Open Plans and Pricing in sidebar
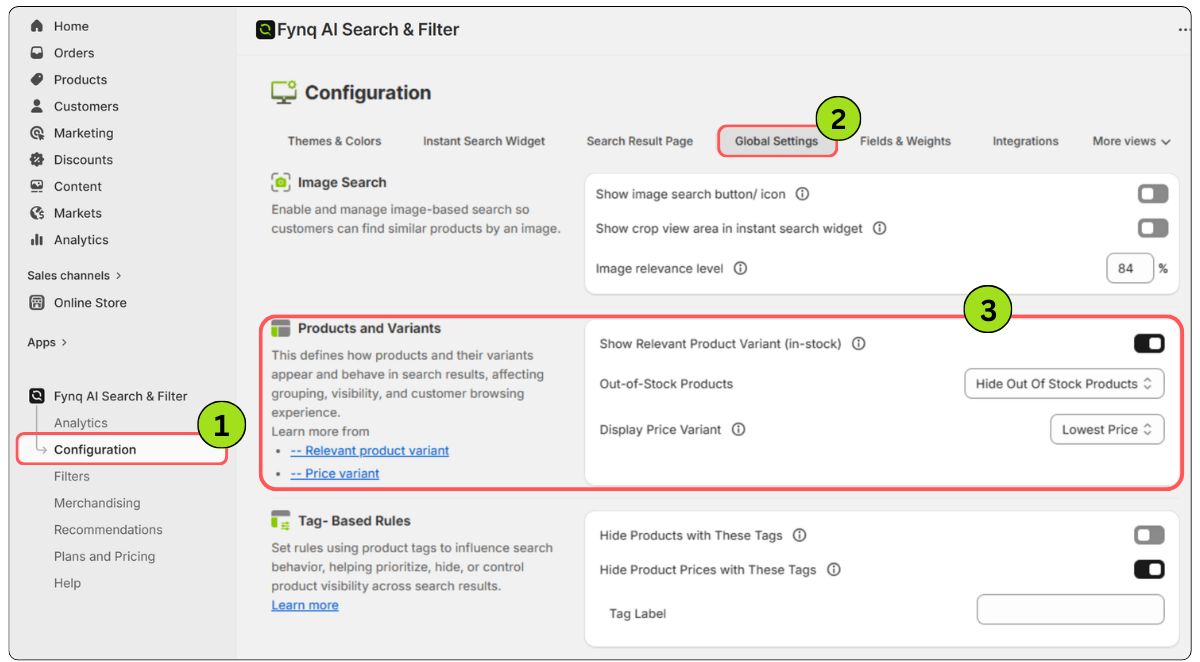 click(105, 556)
